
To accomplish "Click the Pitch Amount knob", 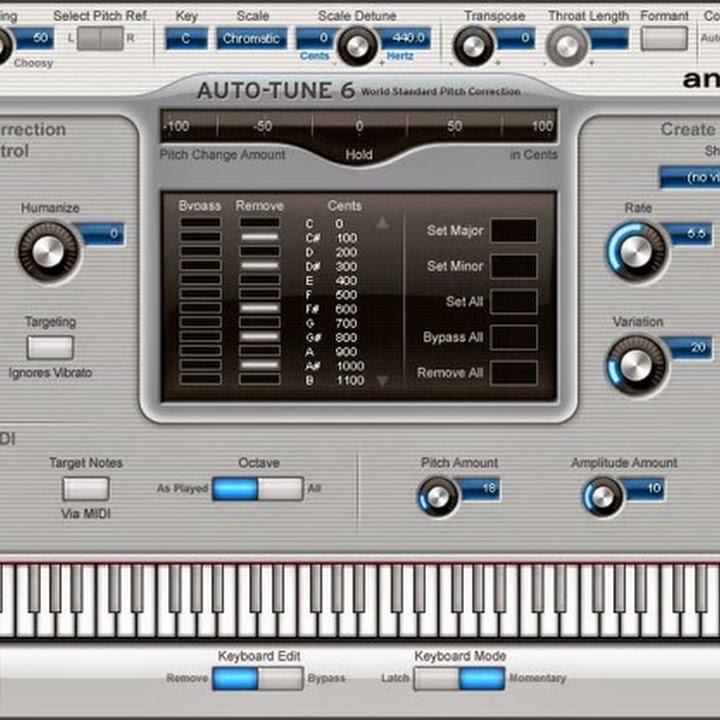I will tap(438, 497).
